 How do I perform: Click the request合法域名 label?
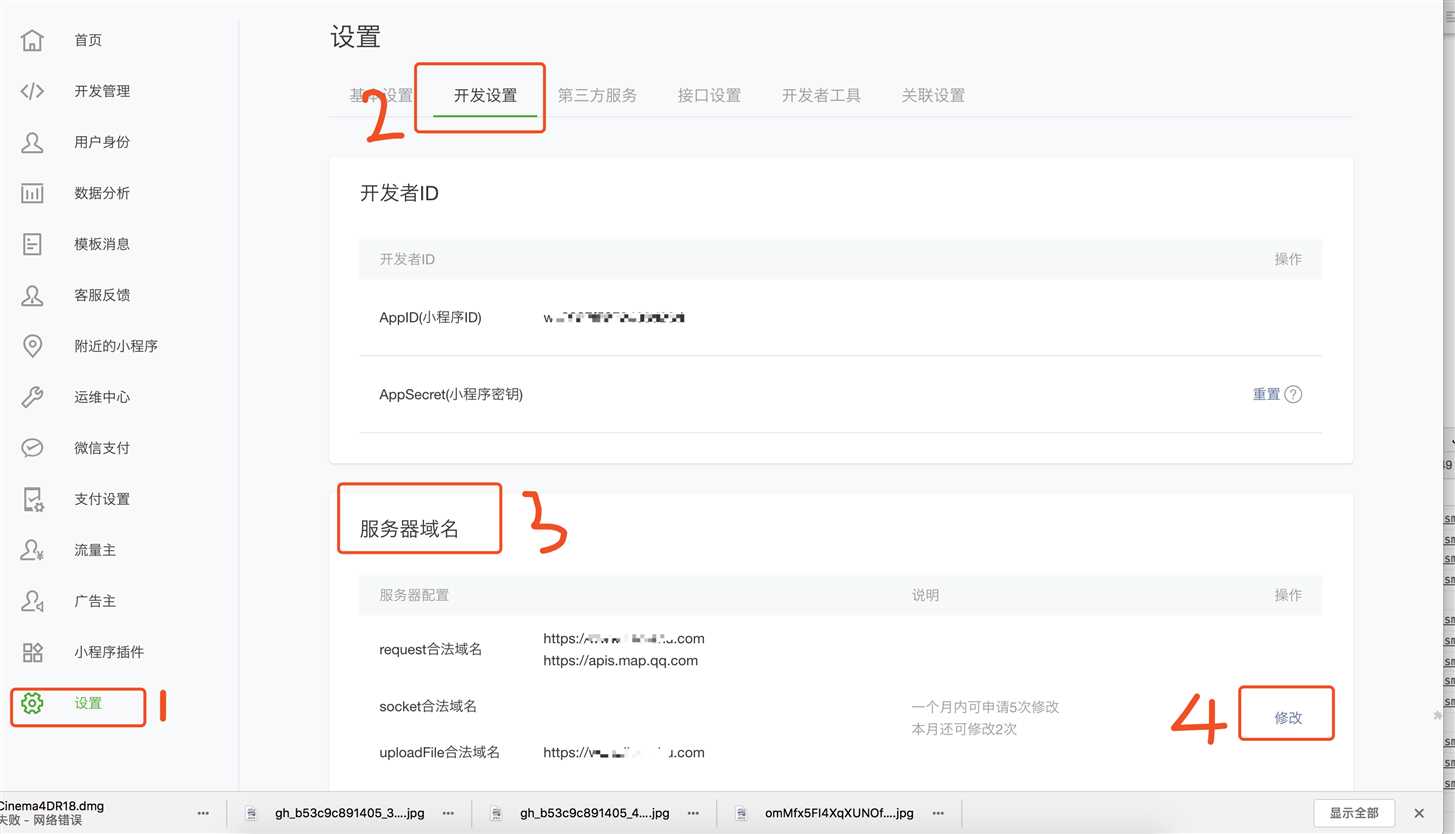[x=430, y=649]
